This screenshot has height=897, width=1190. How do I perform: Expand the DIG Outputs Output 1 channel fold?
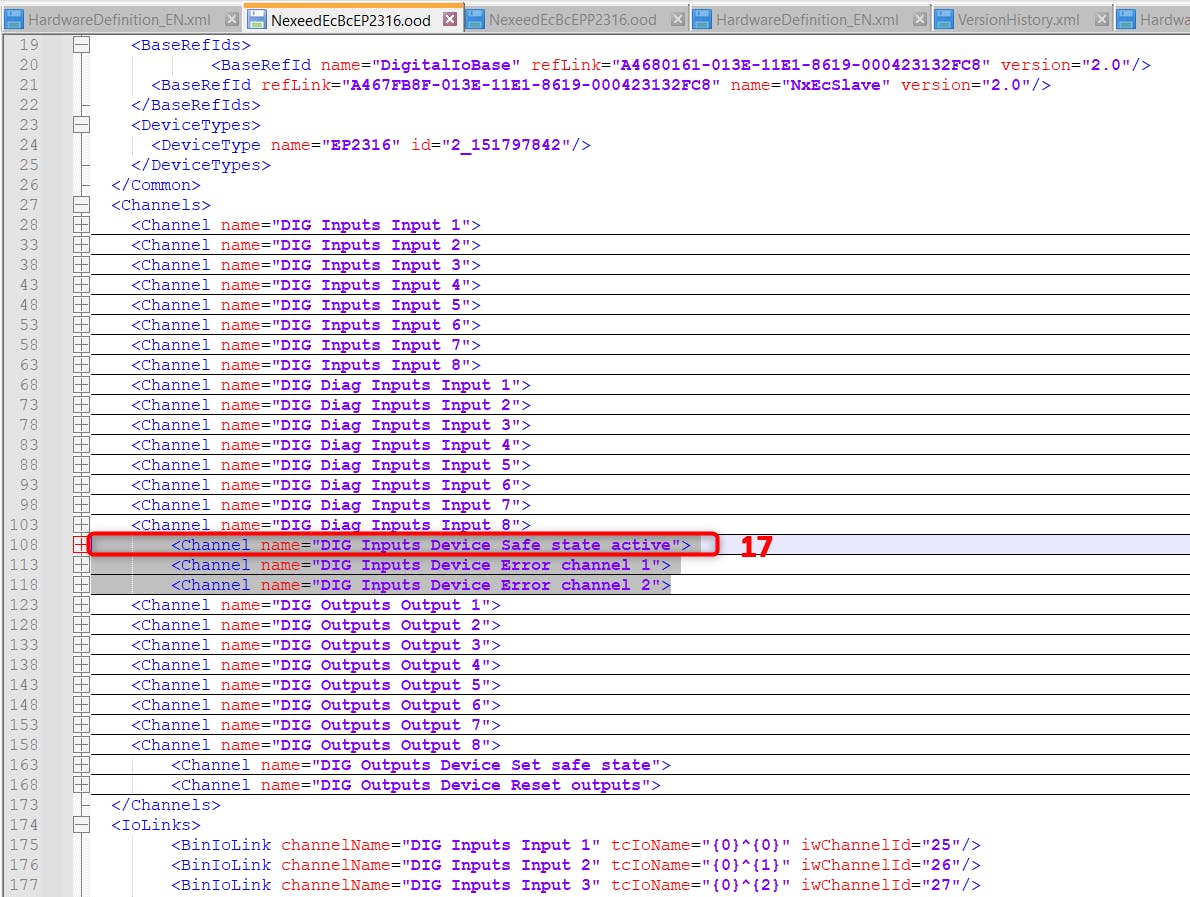(x=81, y=605)
